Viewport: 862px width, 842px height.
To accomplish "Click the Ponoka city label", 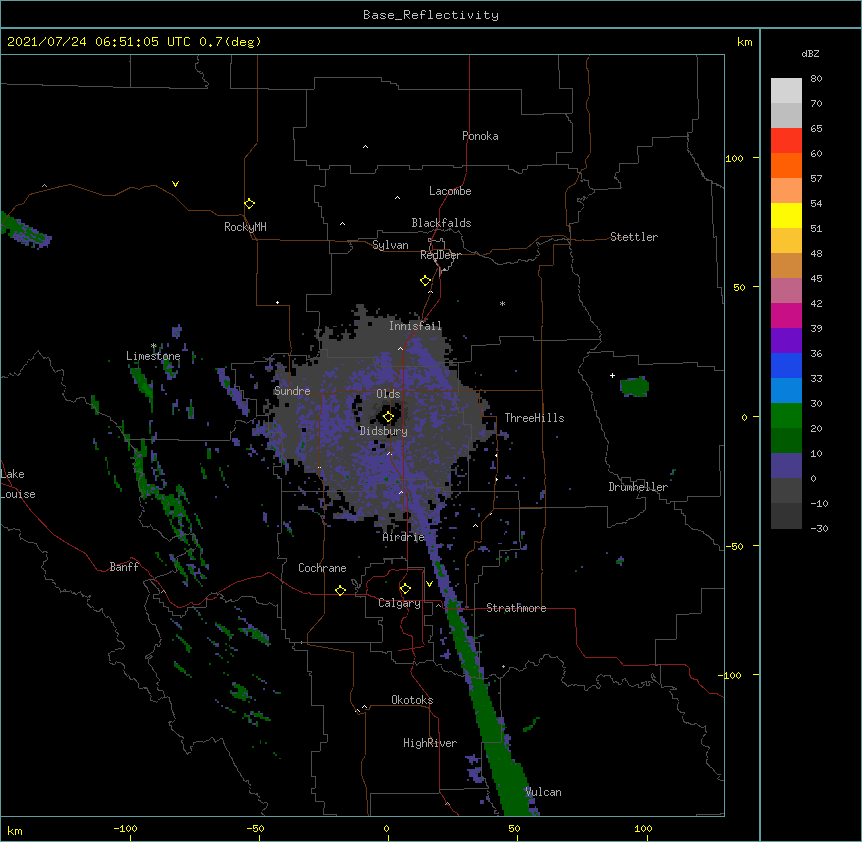I will (480, 136).
